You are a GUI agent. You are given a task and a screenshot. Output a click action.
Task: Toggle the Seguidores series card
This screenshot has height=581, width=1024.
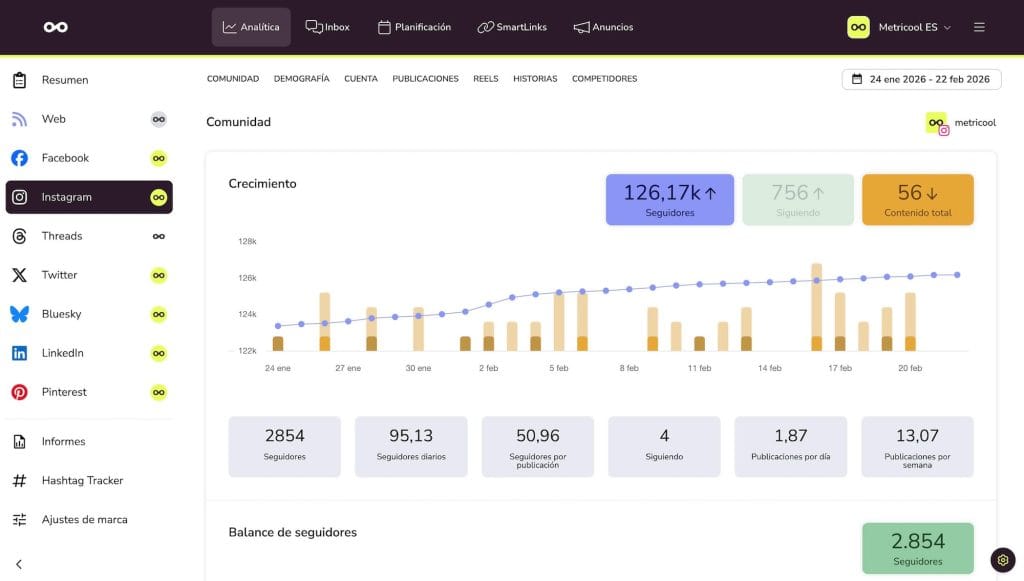[x=670, y=199]
